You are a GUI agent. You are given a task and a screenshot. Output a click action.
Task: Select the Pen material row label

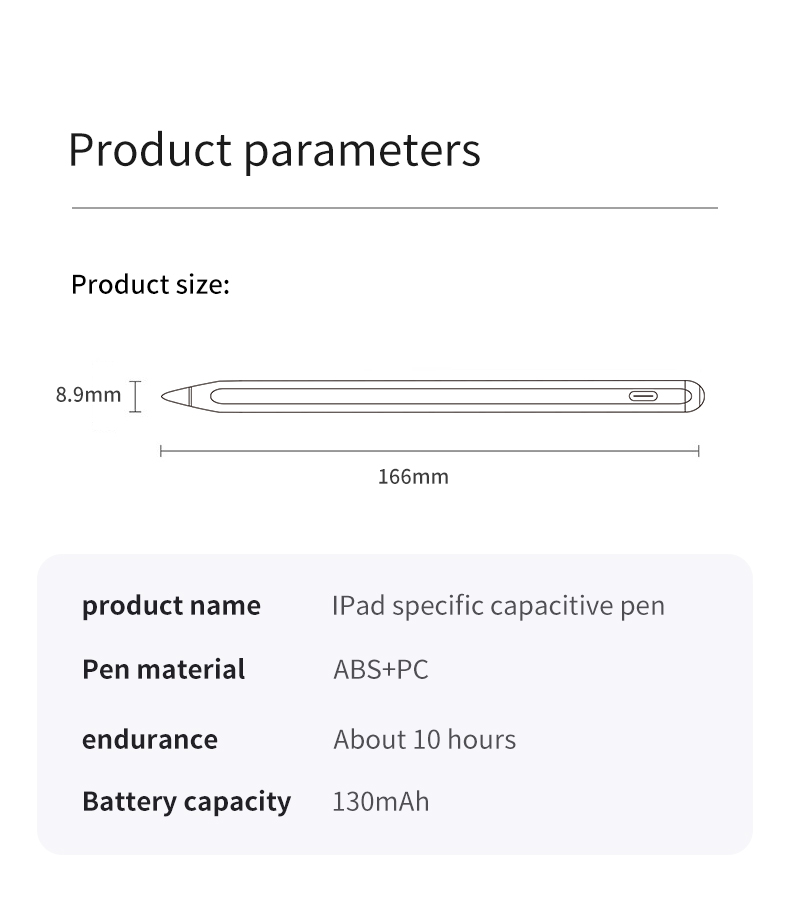[x=163, y=669]
